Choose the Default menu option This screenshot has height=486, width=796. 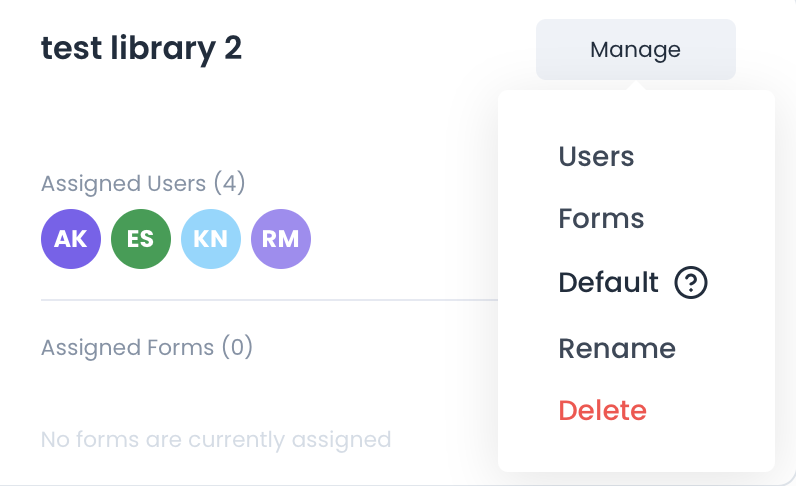(x=608, y=283)
